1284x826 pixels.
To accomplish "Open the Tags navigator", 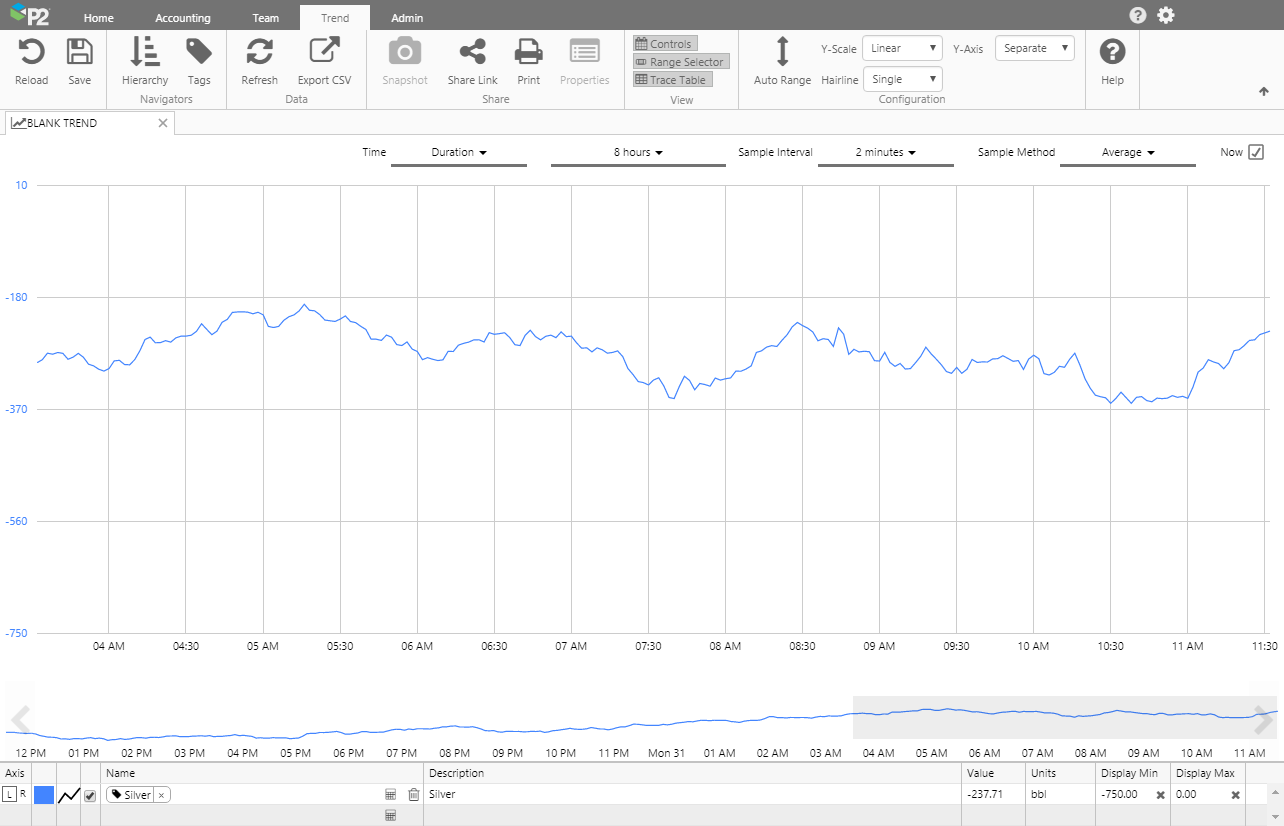I will (199, 52).
